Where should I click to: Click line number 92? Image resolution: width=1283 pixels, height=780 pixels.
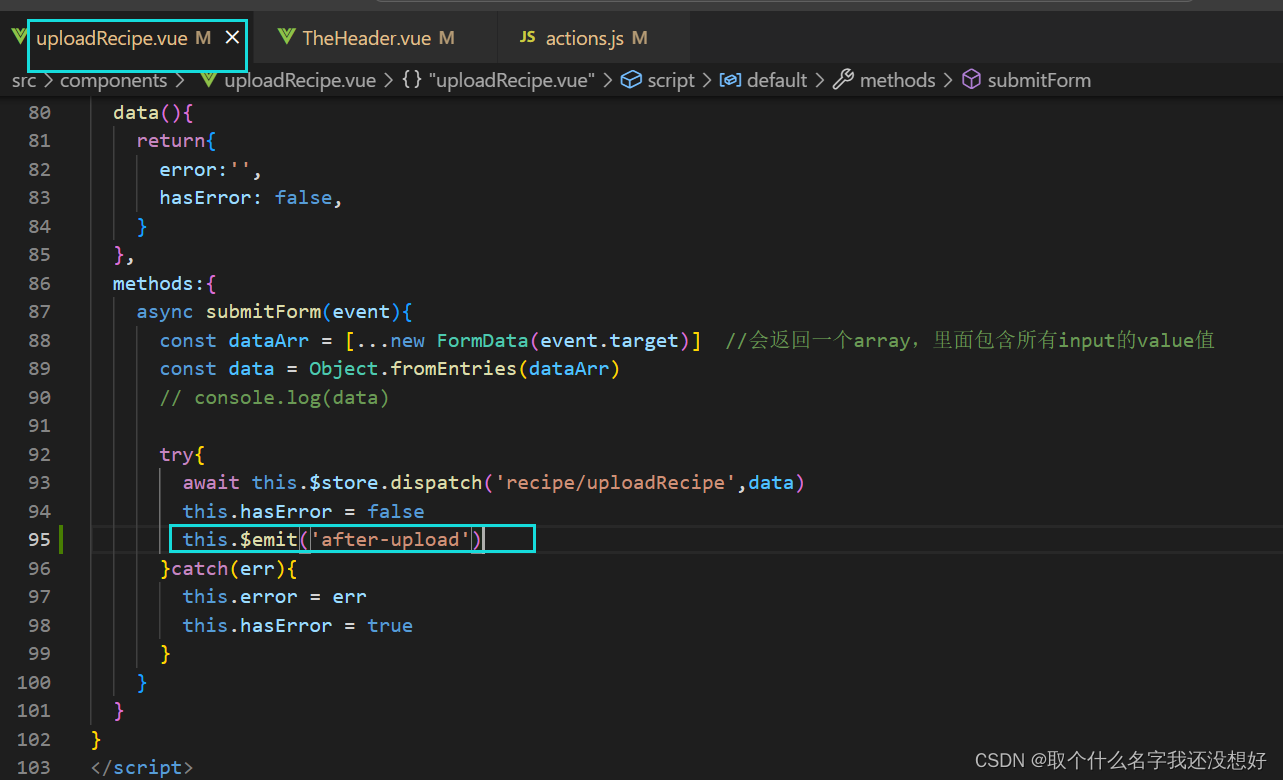coord(39,454)
